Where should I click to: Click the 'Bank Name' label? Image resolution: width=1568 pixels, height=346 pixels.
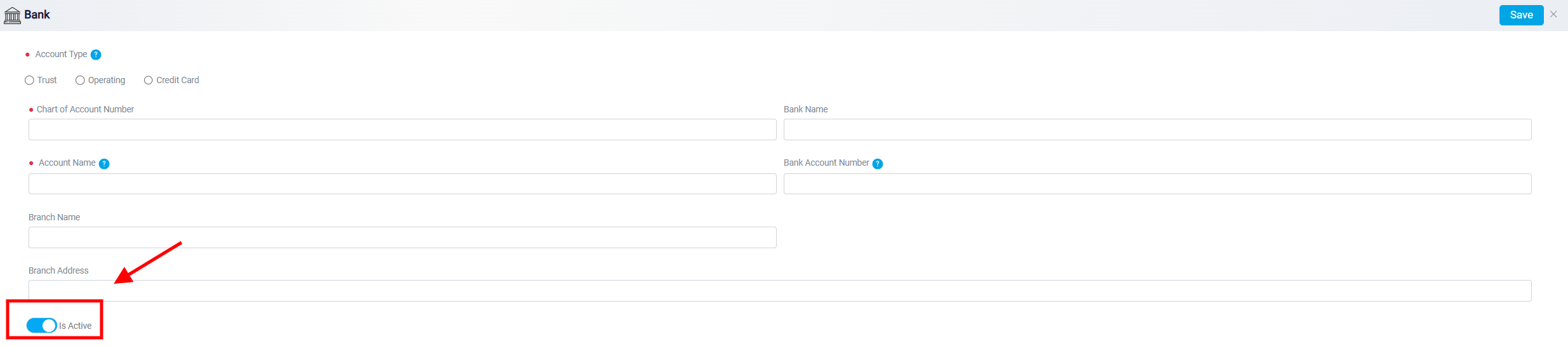coord(806,109)
